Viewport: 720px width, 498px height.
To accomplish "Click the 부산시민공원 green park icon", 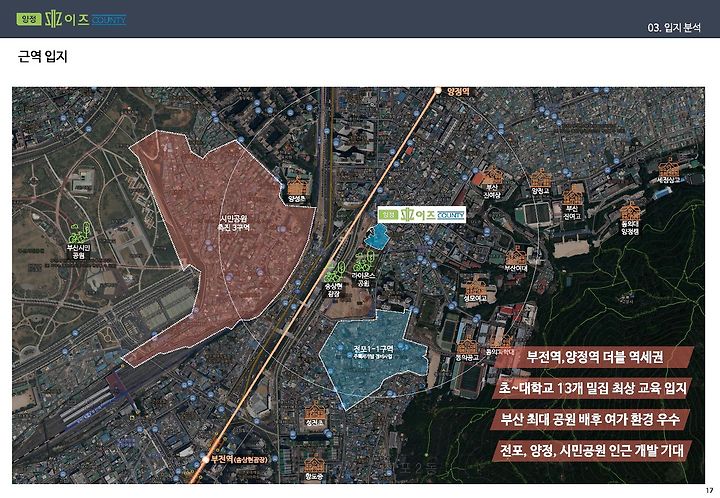I will click(x=79, y=233).
